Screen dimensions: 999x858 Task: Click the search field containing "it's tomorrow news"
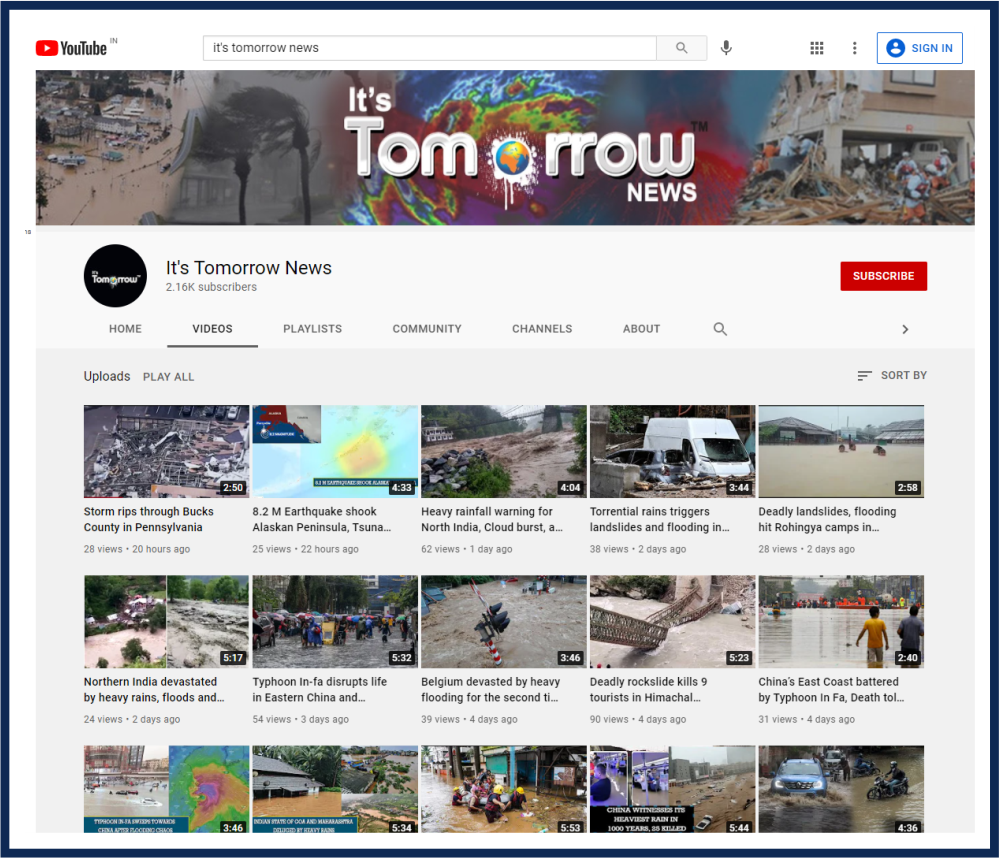pos(430,48)
